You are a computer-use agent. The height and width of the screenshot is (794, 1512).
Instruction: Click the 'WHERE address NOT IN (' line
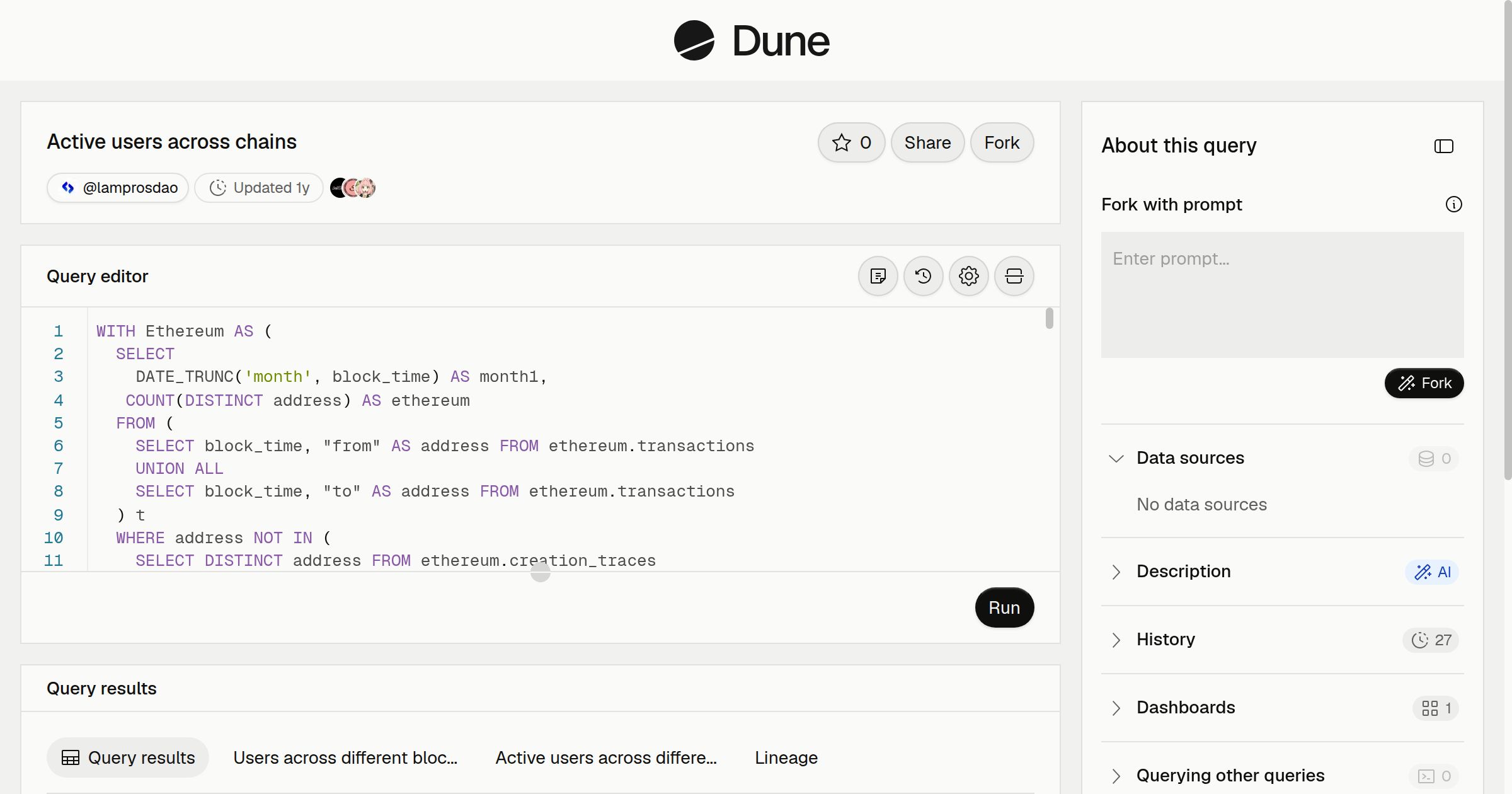click(223, 538)
